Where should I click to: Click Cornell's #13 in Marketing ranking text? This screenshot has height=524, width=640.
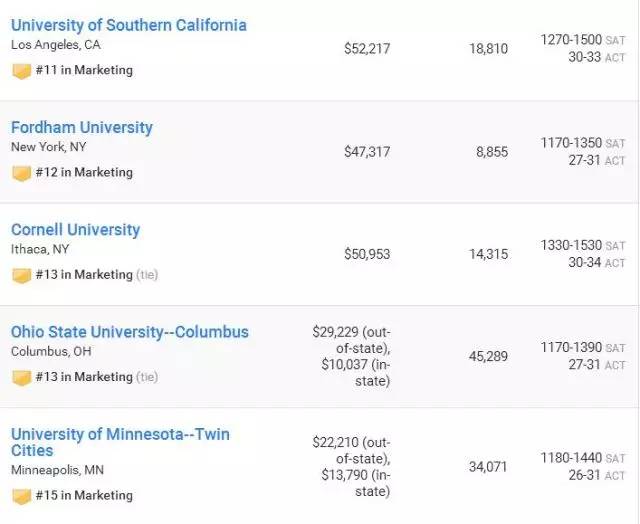point(84,275)
